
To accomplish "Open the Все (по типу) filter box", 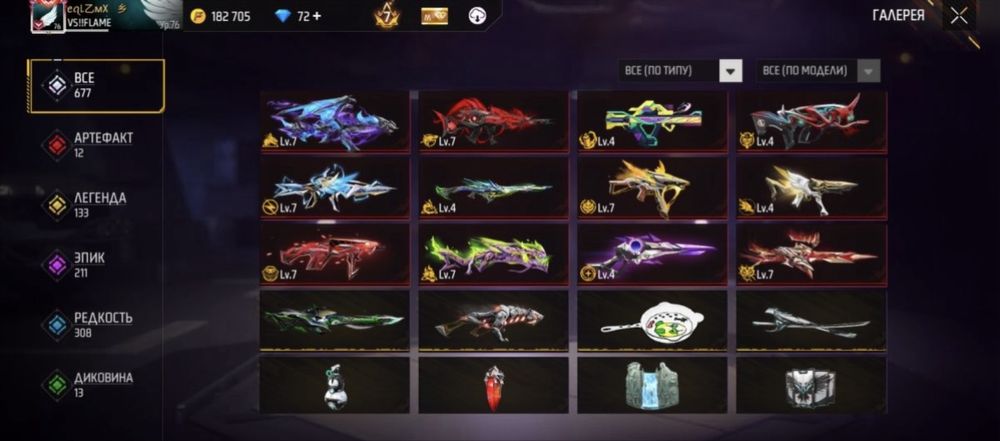I will (x=680, y=71).
